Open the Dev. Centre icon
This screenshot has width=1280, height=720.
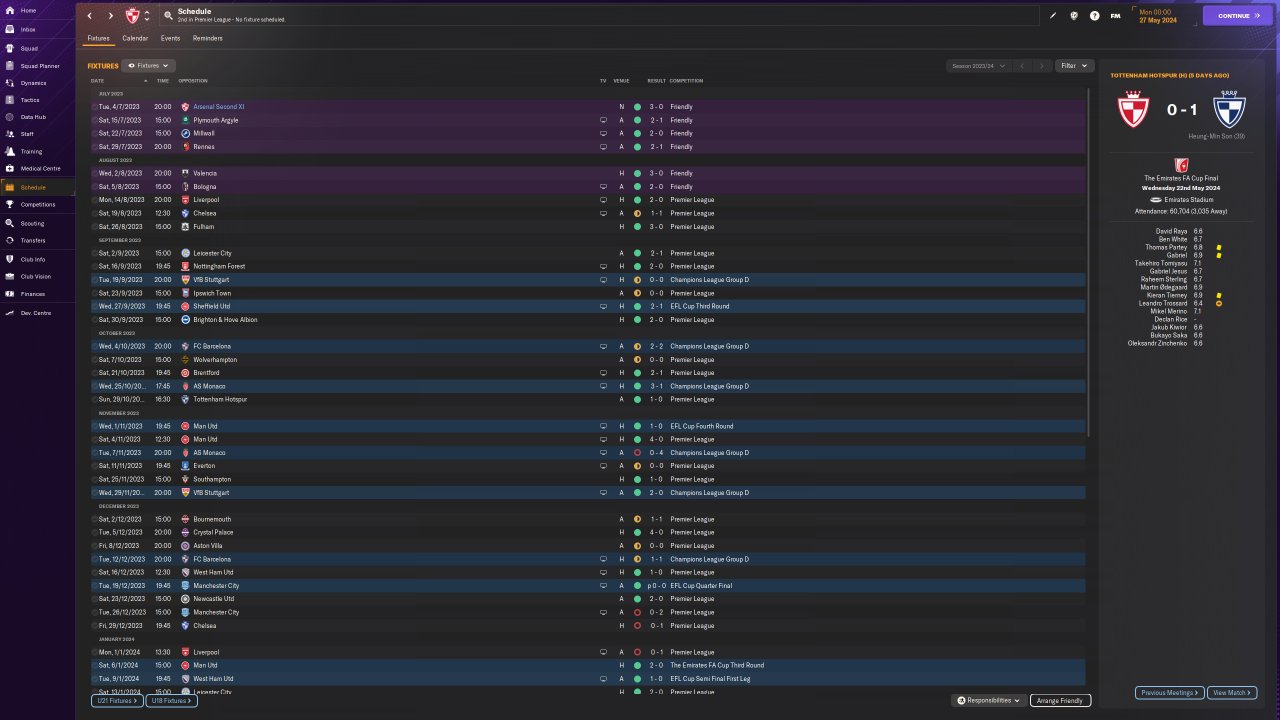[x=9, y=313]
